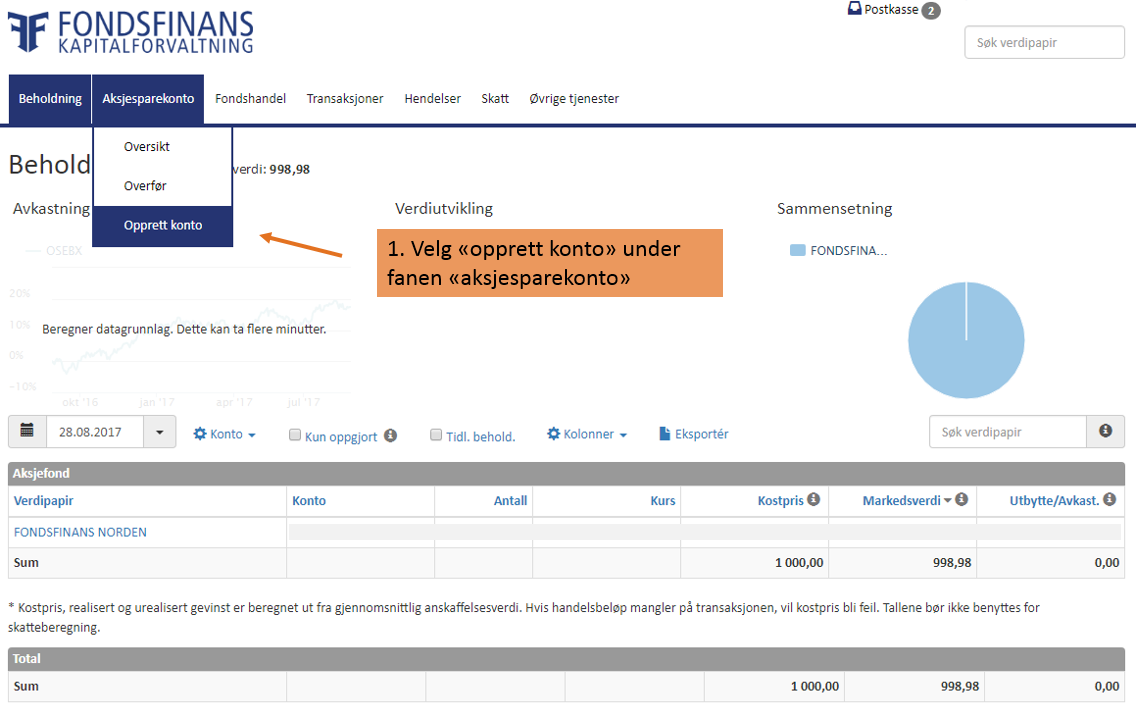This screenshot has width=1136, height=709.
Task: Focus the lower Søk verdipapir field
Action: (x=1008, y=432)
